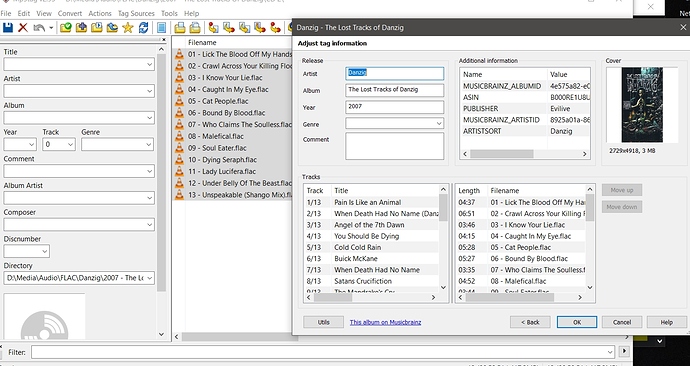Screen dimensions: 690x366
Task: Click the Filename to Filename convert icon
Action: coord(244,28)
